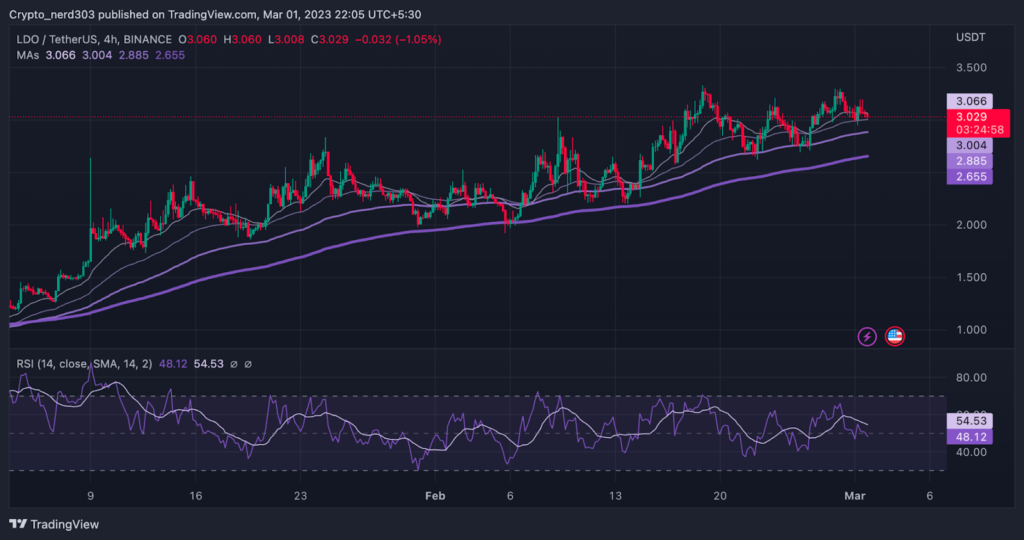Viewport: 1024px width, 540px height.
Task: Click the RSI (14, close, SMA, 14, 2) label
Action: click(x=84, y=364)
